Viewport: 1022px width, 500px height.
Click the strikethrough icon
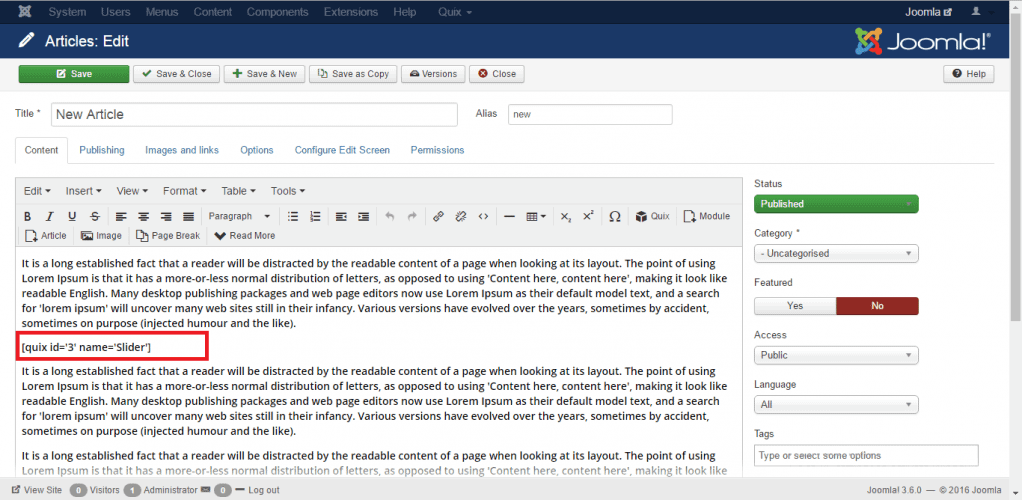[94, 216]
